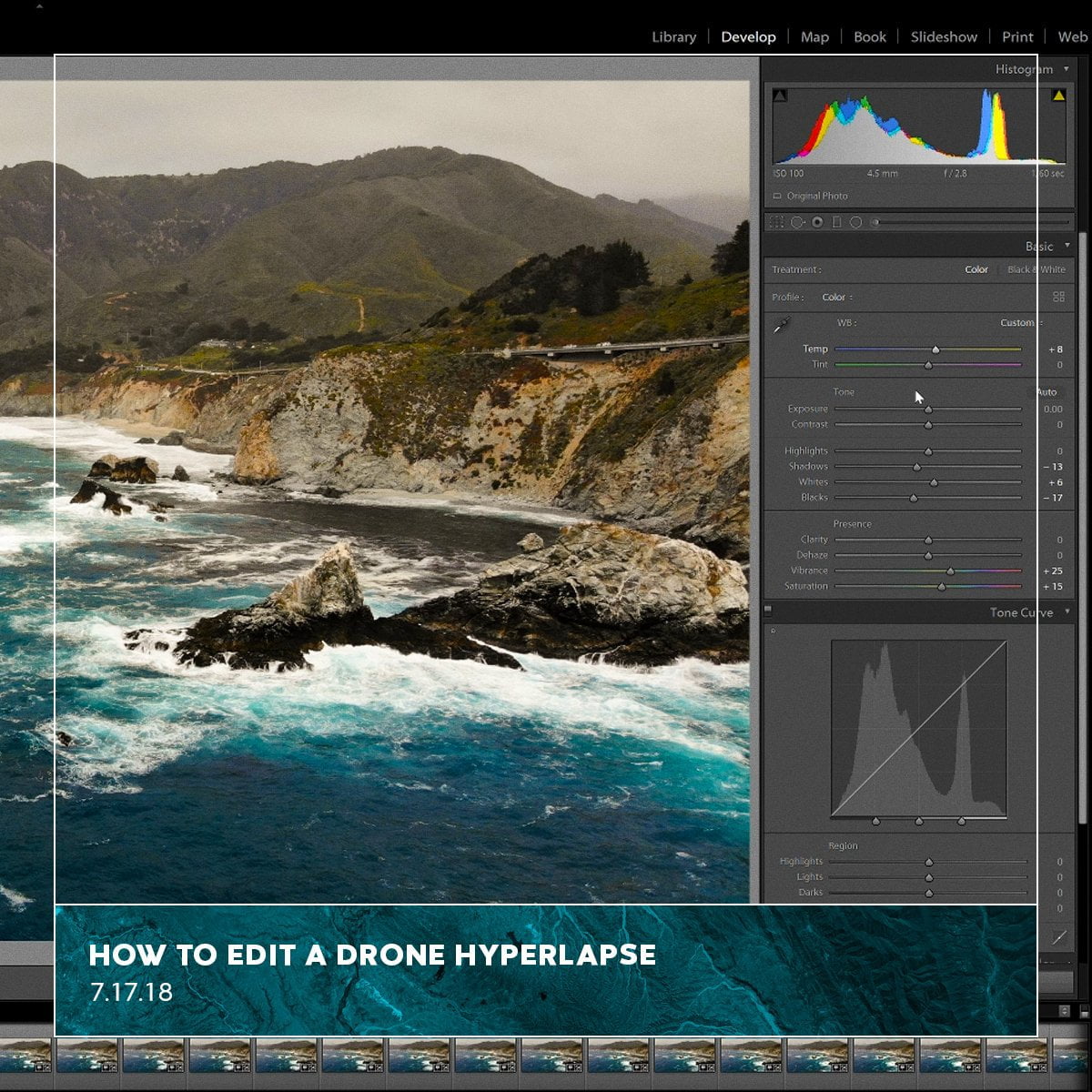The width and height of the screenshot is (1092, 1092).
Task: Open the Custom white balance preset menu
Action: [x=1016, y=322]
